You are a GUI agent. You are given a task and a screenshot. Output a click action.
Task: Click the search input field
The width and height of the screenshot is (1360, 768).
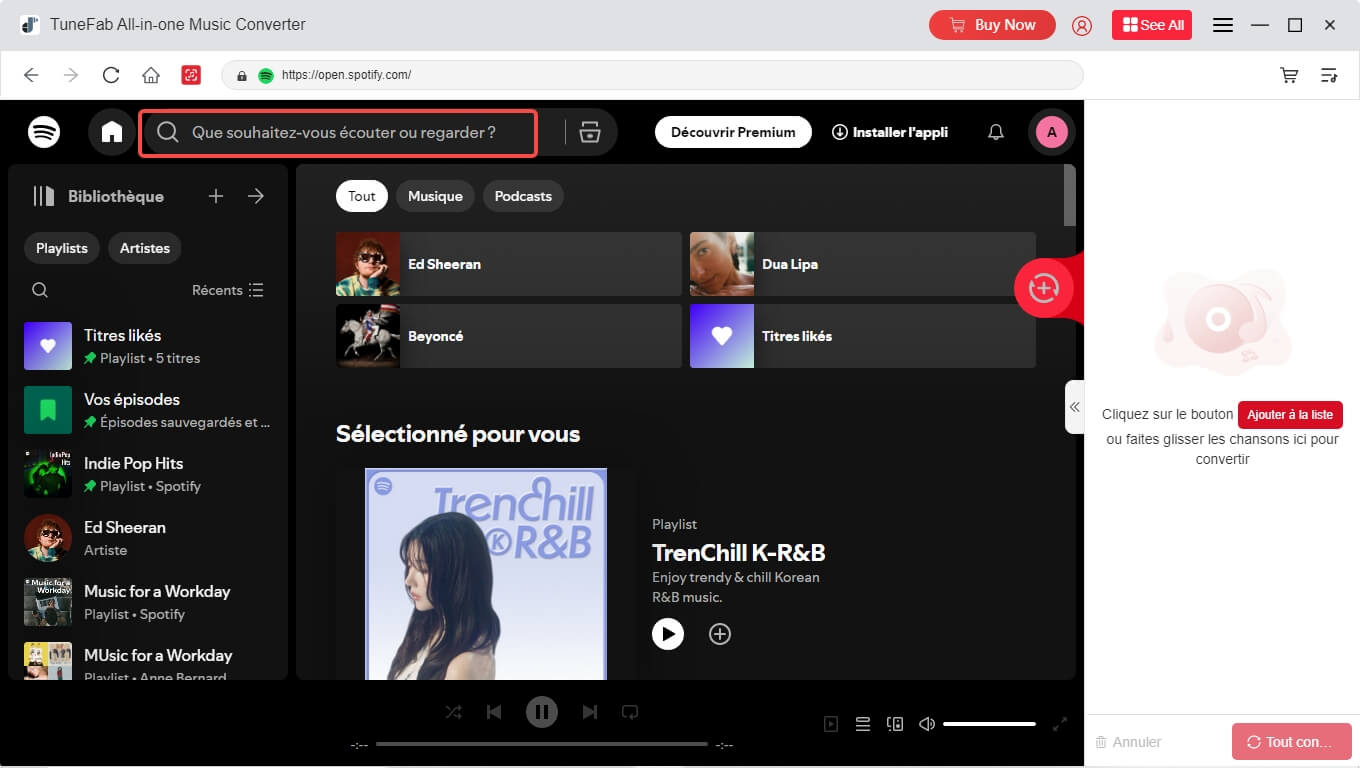[340, 131]
